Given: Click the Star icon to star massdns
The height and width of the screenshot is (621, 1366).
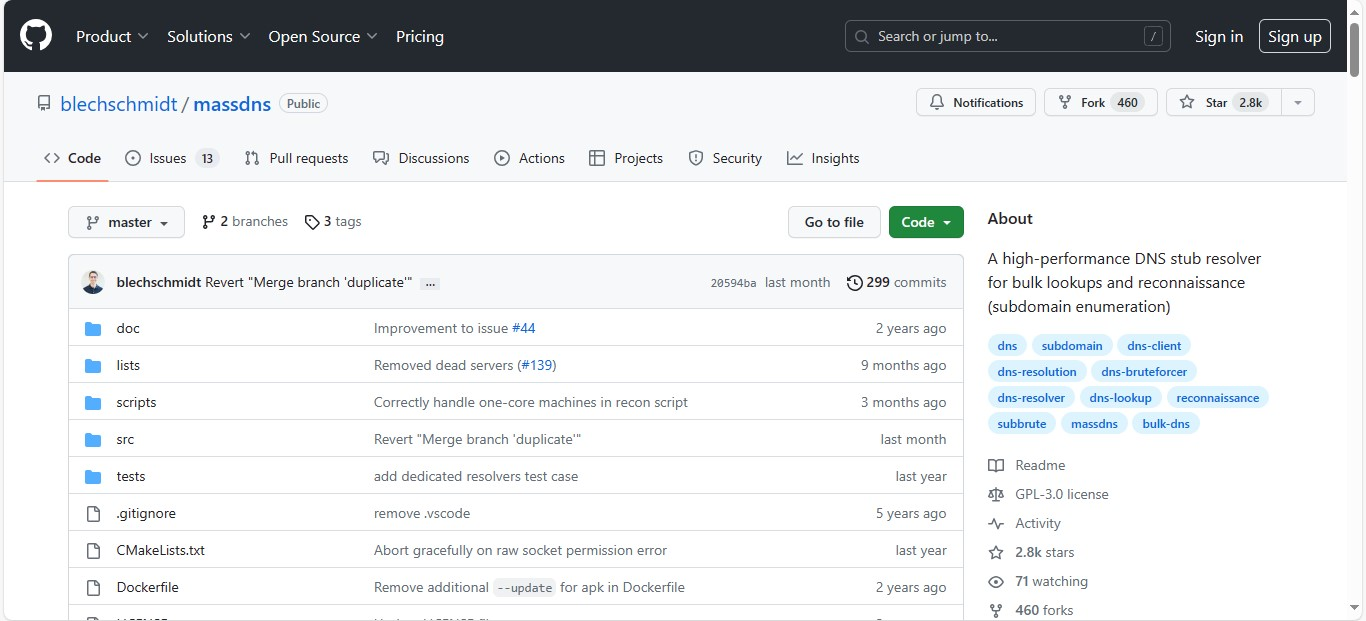Looking at the screenshot, I should pos(1187,102).
